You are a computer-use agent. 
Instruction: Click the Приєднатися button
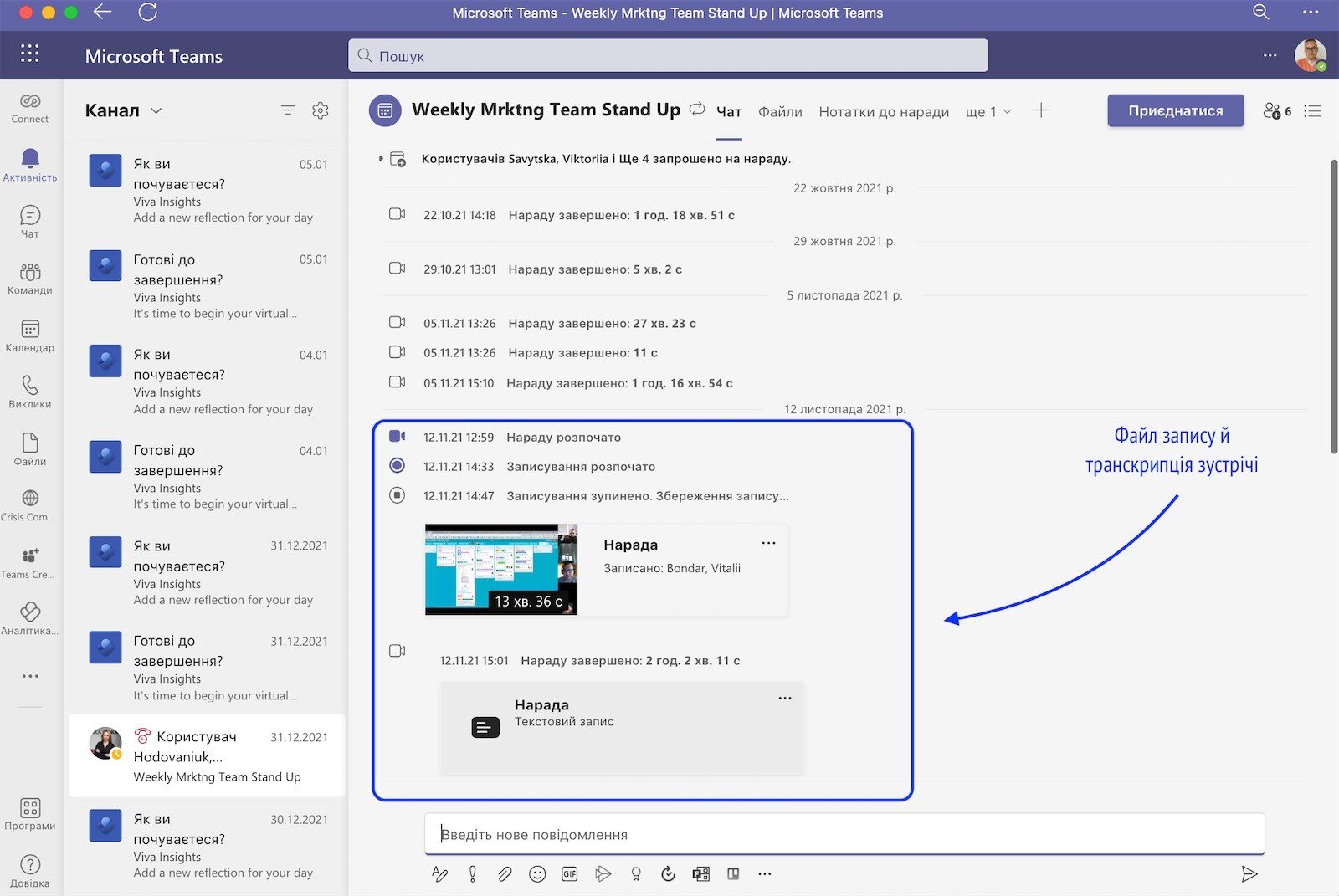click(1176, 110)
